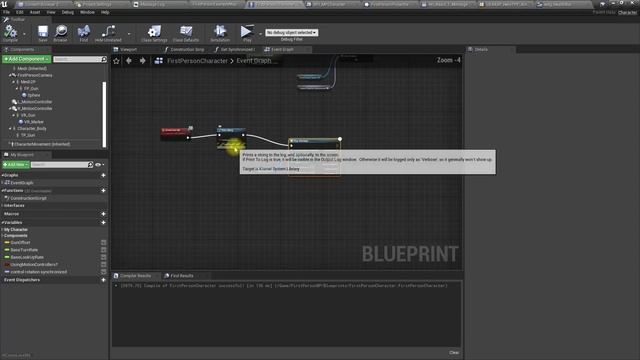Screen dimensions: 640x360
Task: Click the Hide Unrelated icon
Action: pyautogui.click(x=108, y=31)
